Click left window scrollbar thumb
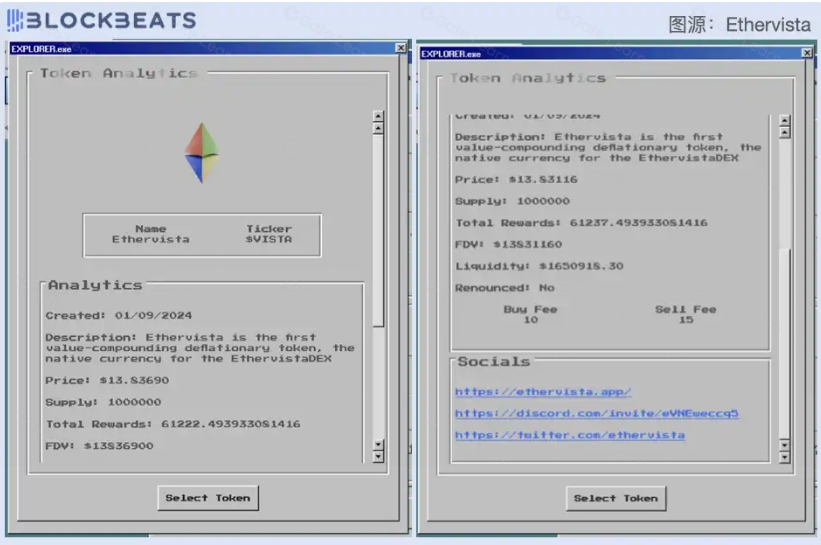The image size is (821, 545). tap(378, 230)
